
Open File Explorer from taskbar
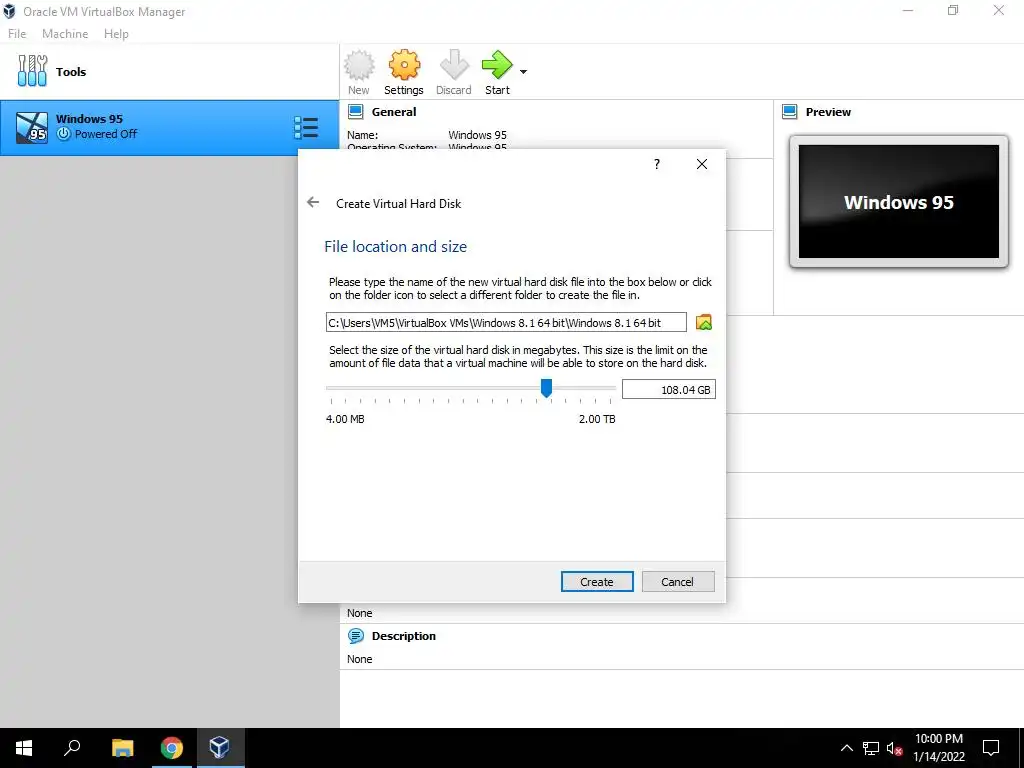[123, 748]
